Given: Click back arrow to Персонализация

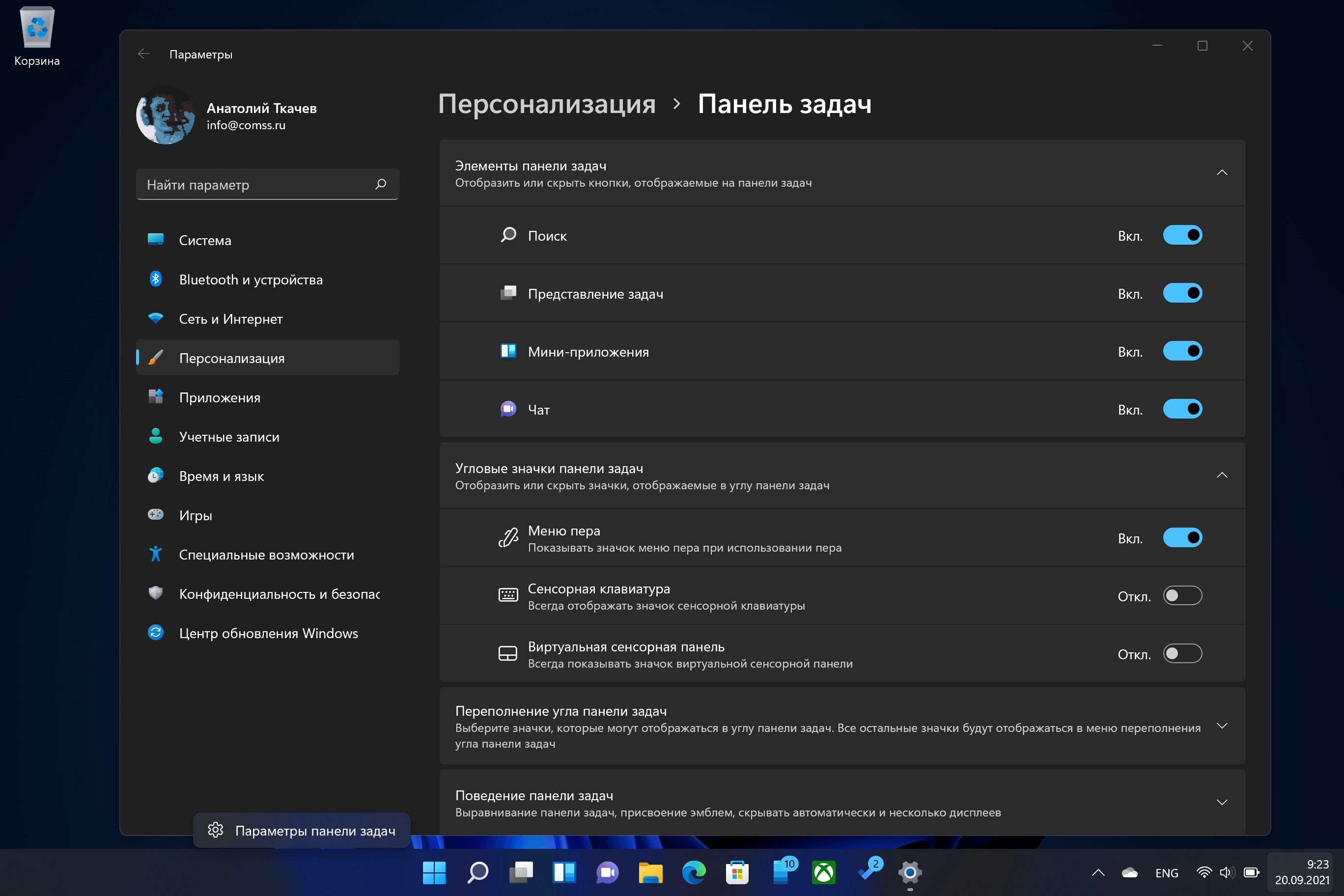Looking at the screenshot, I should tap(142, 54).
